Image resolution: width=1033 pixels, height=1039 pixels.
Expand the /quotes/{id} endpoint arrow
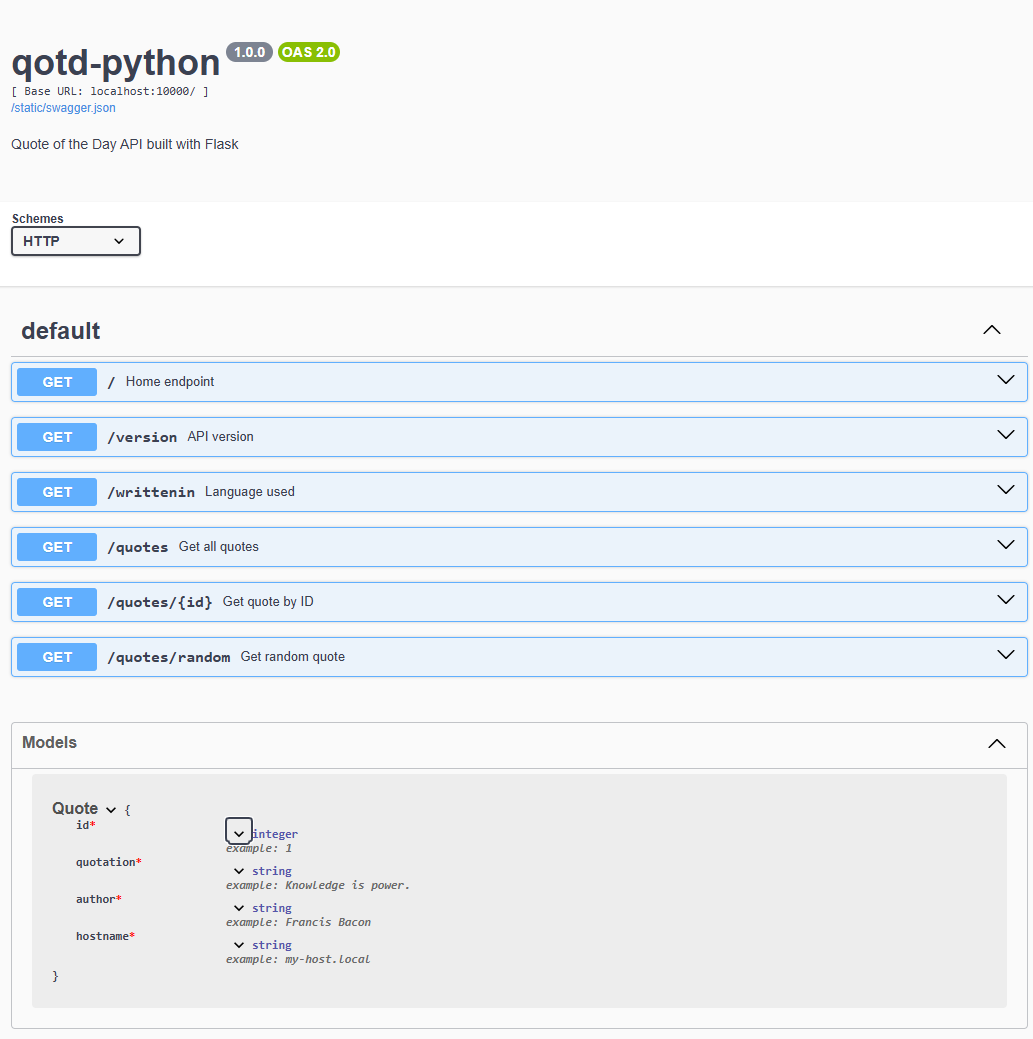pos(1005,601)
